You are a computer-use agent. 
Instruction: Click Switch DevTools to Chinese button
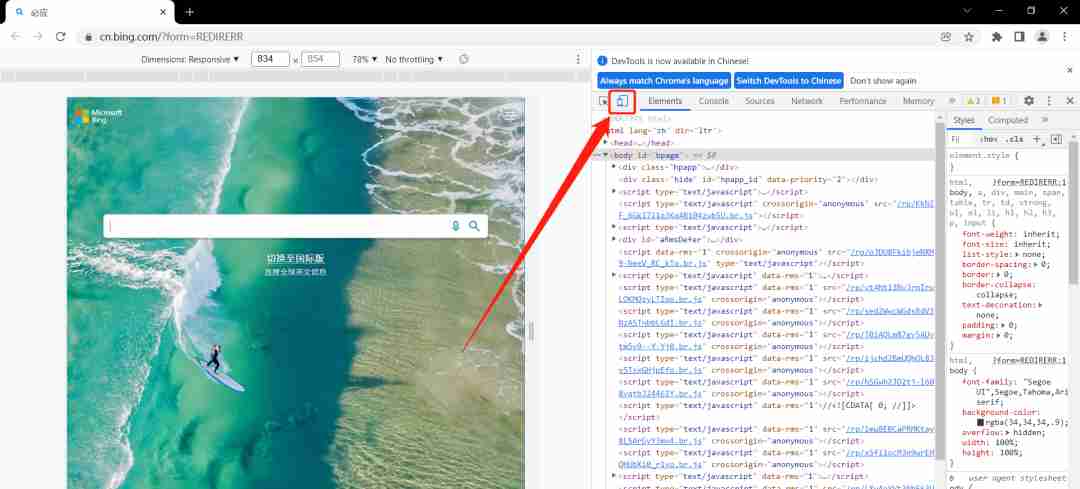point(789,81)
